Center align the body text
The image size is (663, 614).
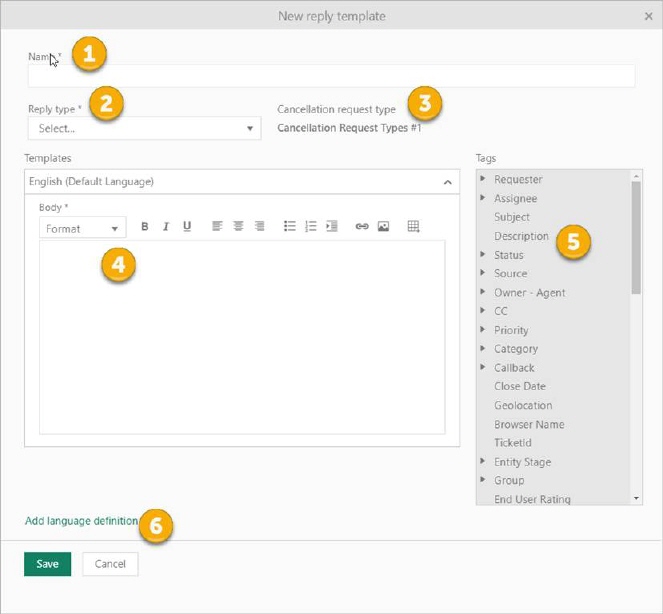coord(238,227)
